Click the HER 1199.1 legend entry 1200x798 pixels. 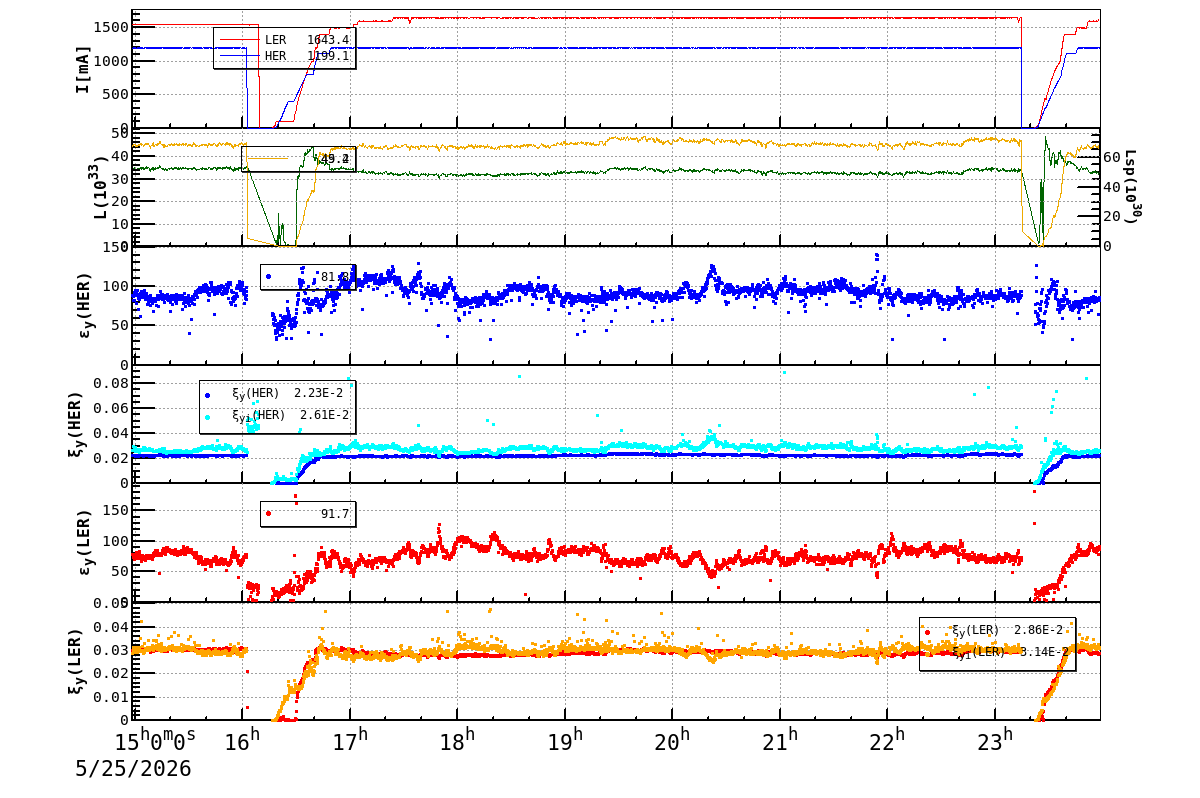point(285,56)
